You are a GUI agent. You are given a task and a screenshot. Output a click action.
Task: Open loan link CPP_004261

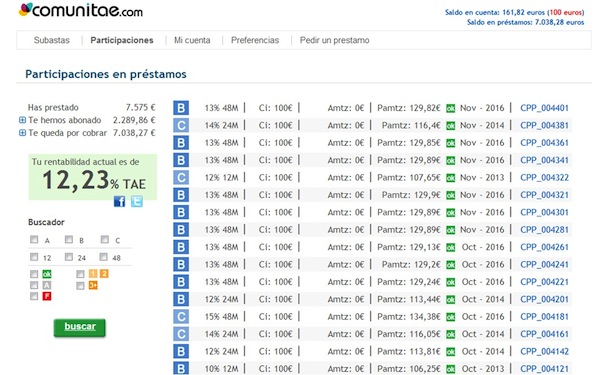[544, 247]
